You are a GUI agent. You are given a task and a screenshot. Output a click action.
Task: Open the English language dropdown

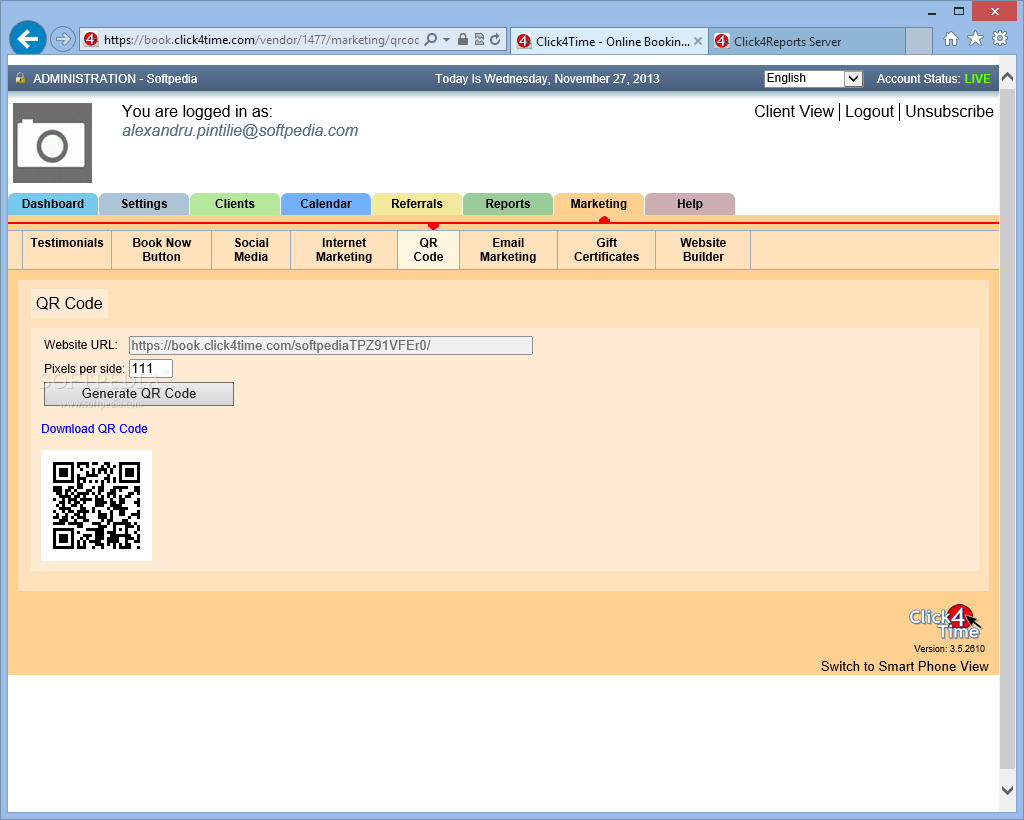814,78
